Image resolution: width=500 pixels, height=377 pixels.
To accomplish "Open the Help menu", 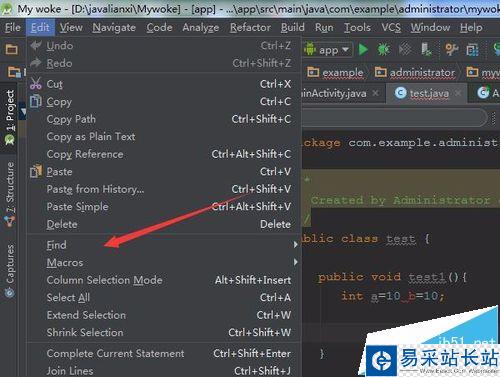I will 471,27.
